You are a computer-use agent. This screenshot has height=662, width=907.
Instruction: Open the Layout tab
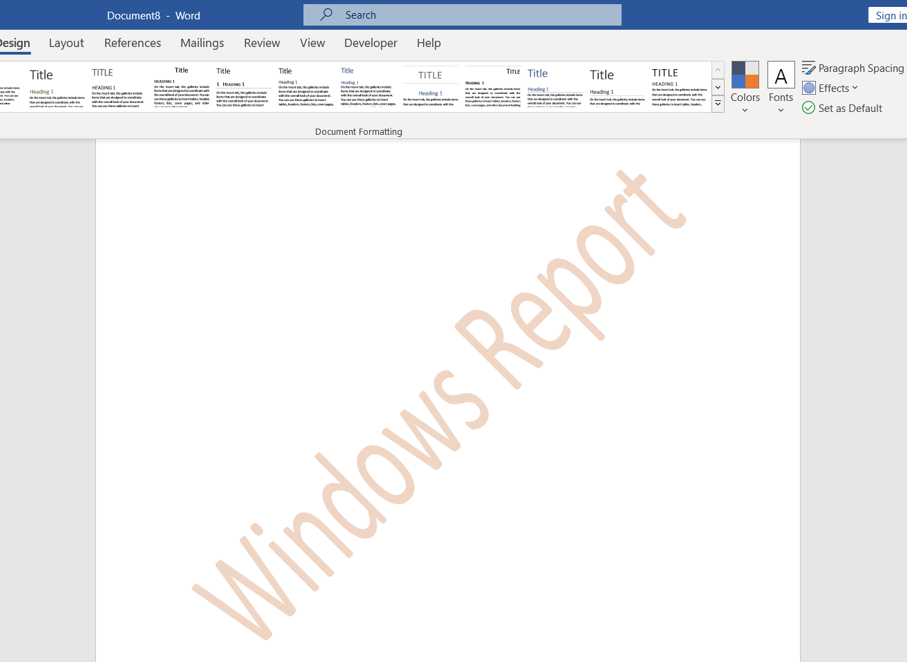(x=66, y=43)
